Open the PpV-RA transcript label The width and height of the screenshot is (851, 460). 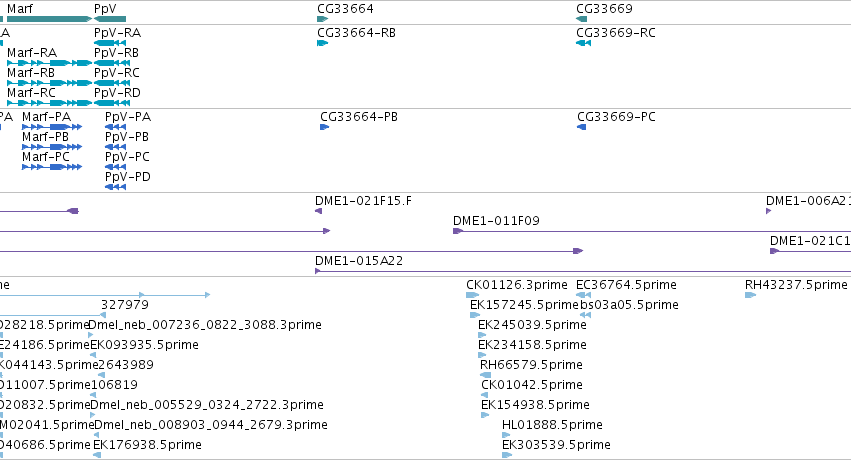click(117, 33)
